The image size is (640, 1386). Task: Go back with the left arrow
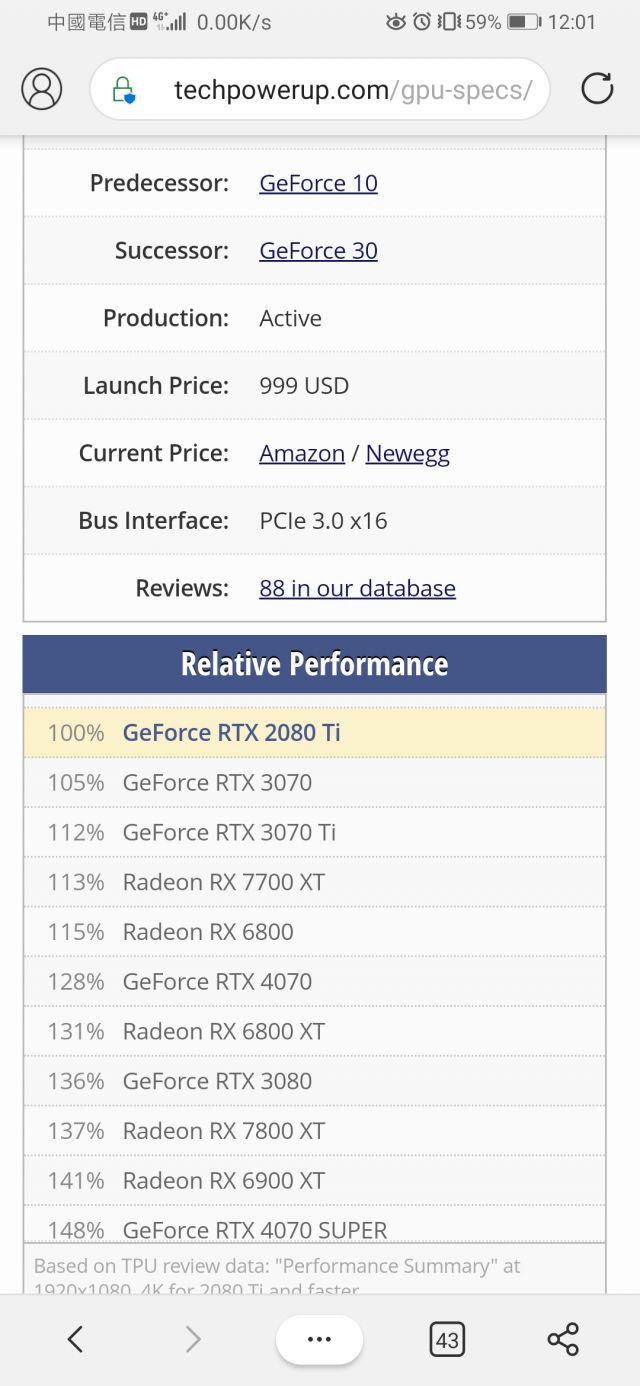tap(75, 1339)
